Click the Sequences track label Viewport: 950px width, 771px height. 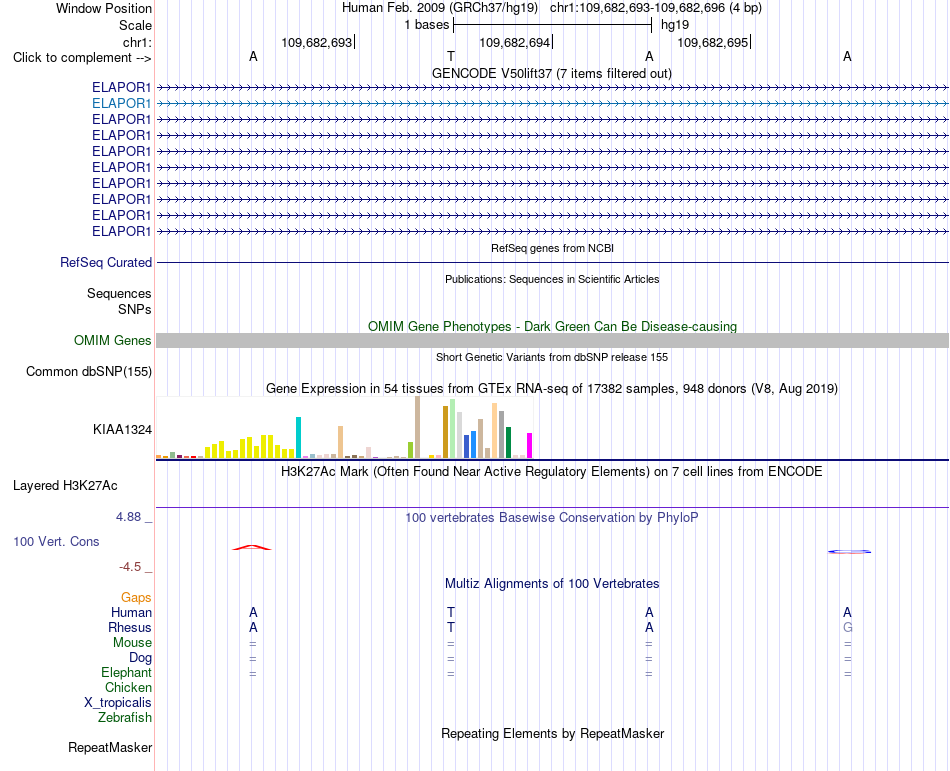pyautogui.click(x=119, y=294)
